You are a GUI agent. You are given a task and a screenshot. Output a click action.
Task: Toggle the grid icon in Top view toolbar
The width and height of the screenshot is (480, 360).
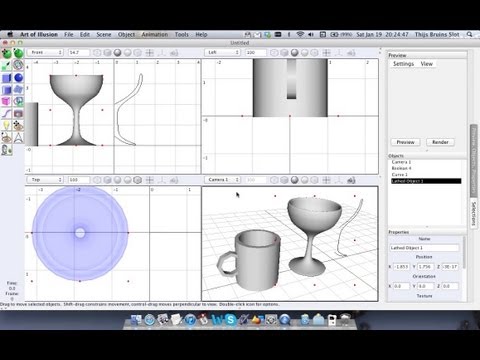pos(149,180)
